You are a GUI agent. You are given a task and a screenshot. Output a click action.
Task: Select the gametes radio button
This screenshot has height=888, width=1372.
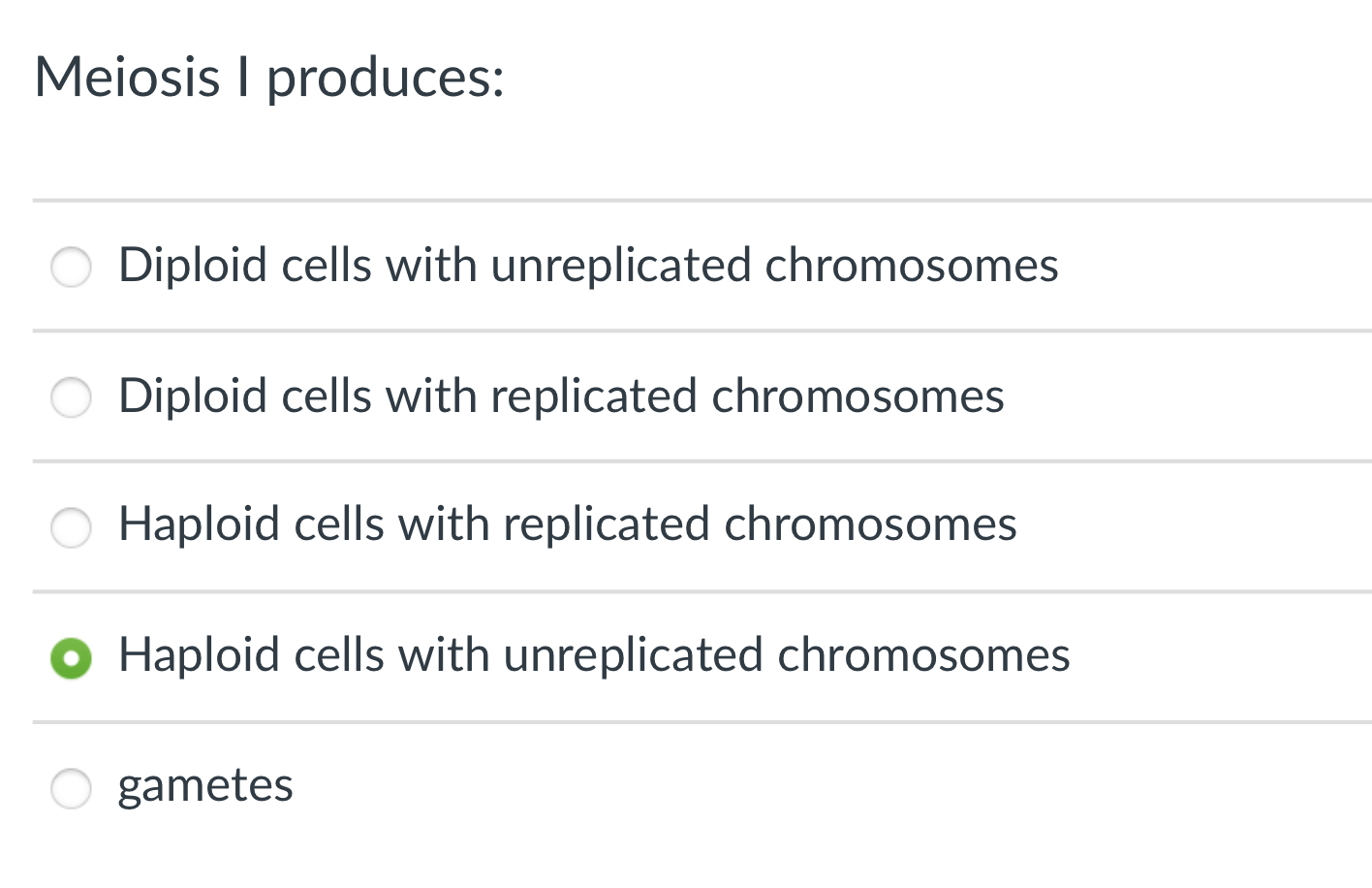(x=71, y=788)
